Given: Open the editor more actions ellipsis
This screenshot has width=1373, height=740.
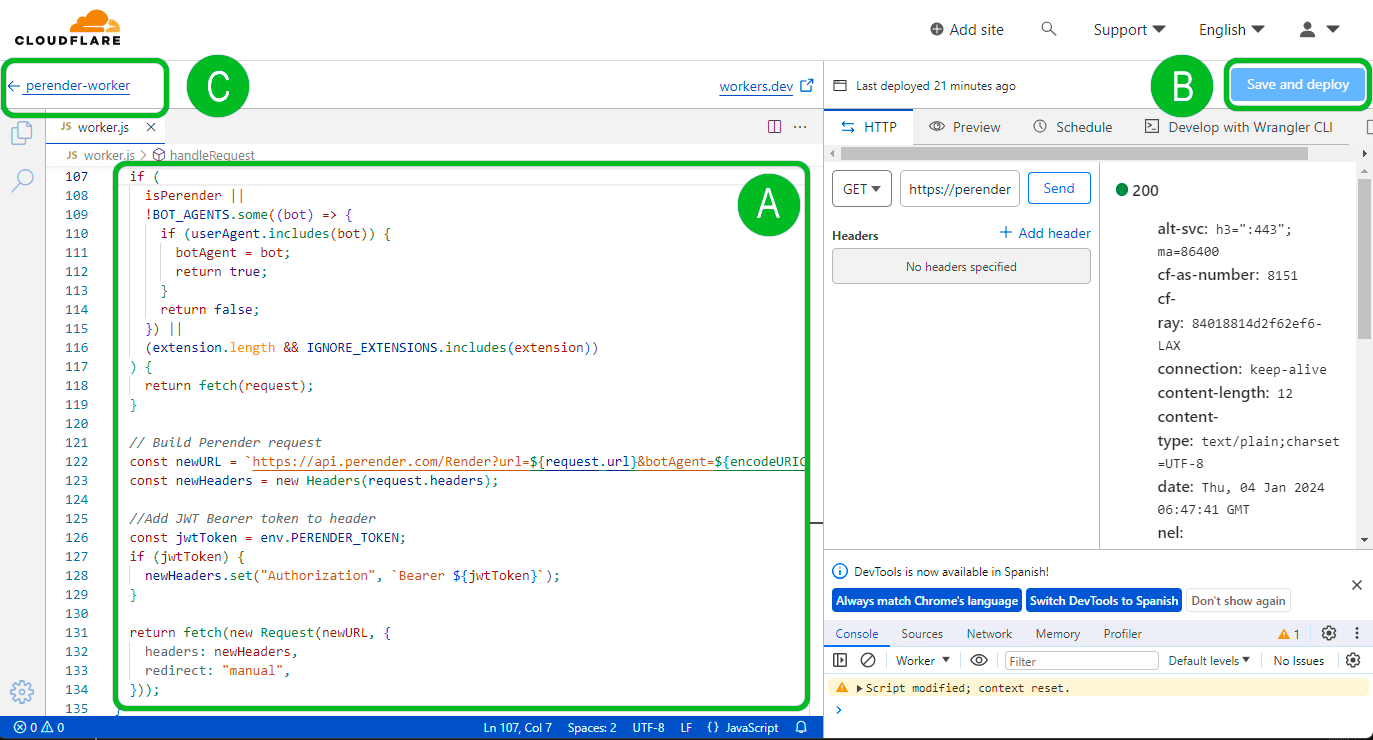Looking at the screenshot, I should [x=800, y=127].
